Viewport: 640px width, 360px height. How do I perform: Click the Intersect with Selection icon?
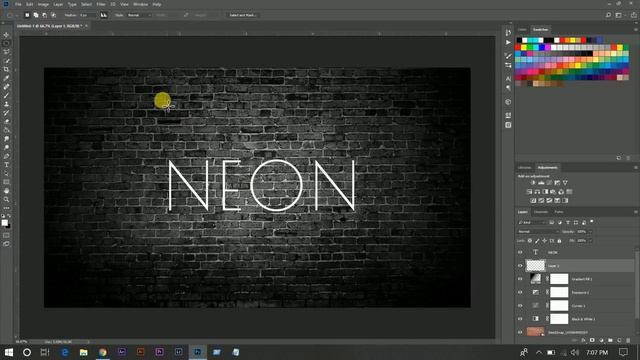point(53,15)
